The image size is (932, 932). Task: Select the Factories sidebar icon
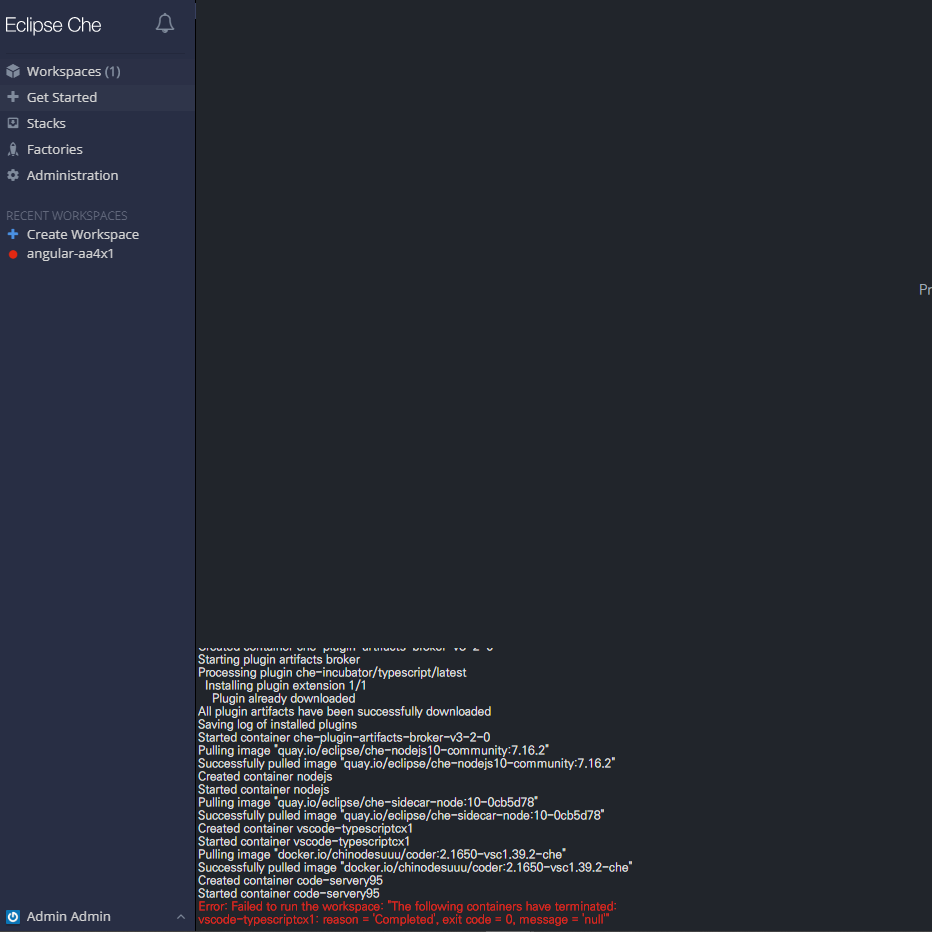[13, 148]
